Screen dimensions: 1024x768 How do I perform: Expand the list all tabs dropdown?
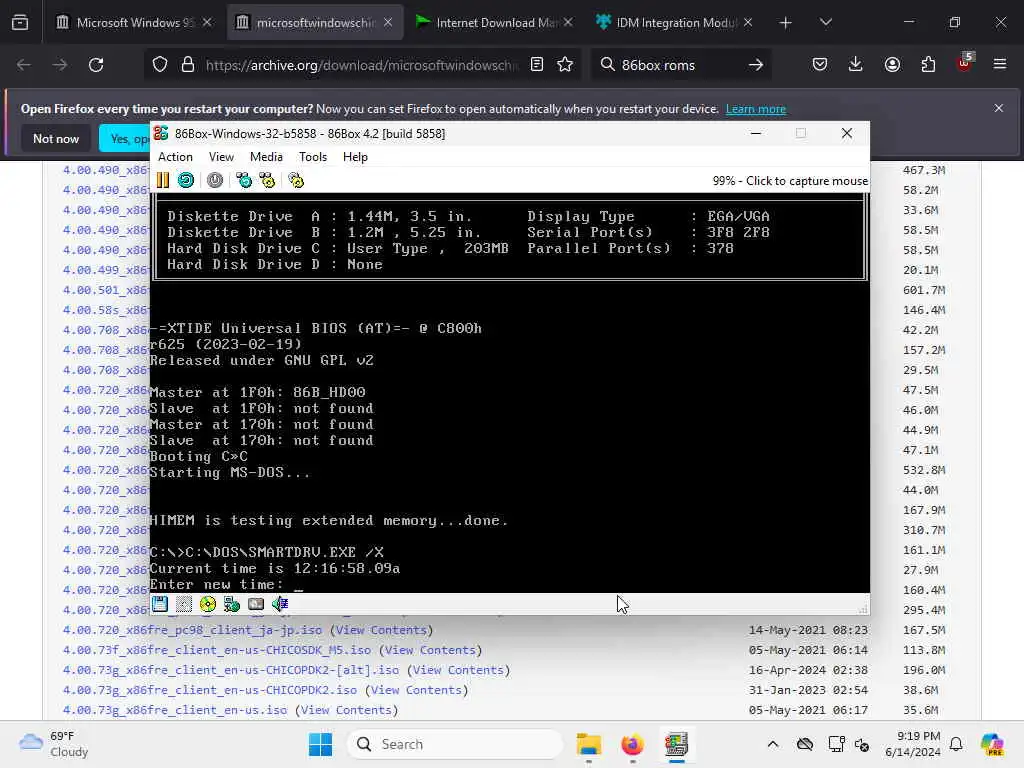825,23
